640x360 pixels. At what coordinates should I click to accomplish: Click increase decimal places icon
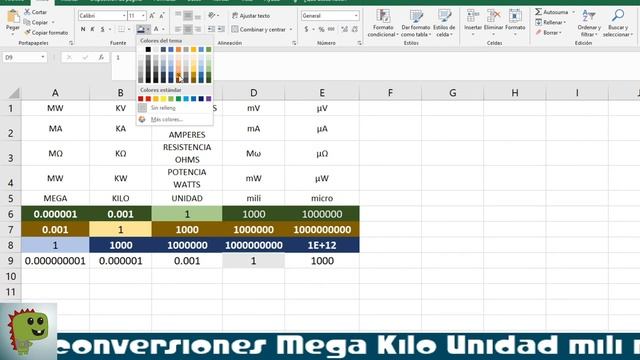point(344,29)
